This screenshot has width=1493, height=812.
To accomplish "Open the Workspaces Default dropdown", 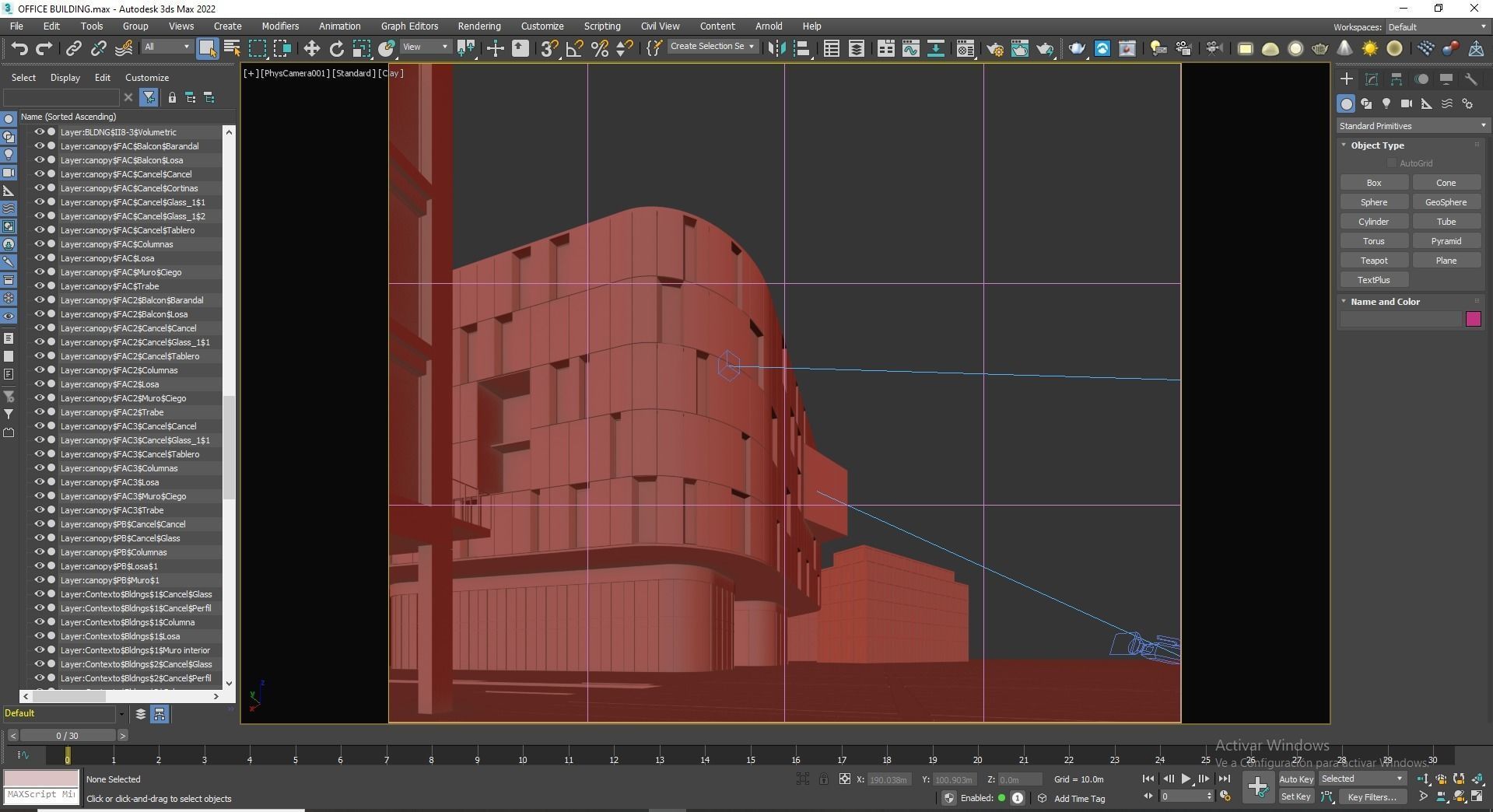I will tap(1437, 27).
